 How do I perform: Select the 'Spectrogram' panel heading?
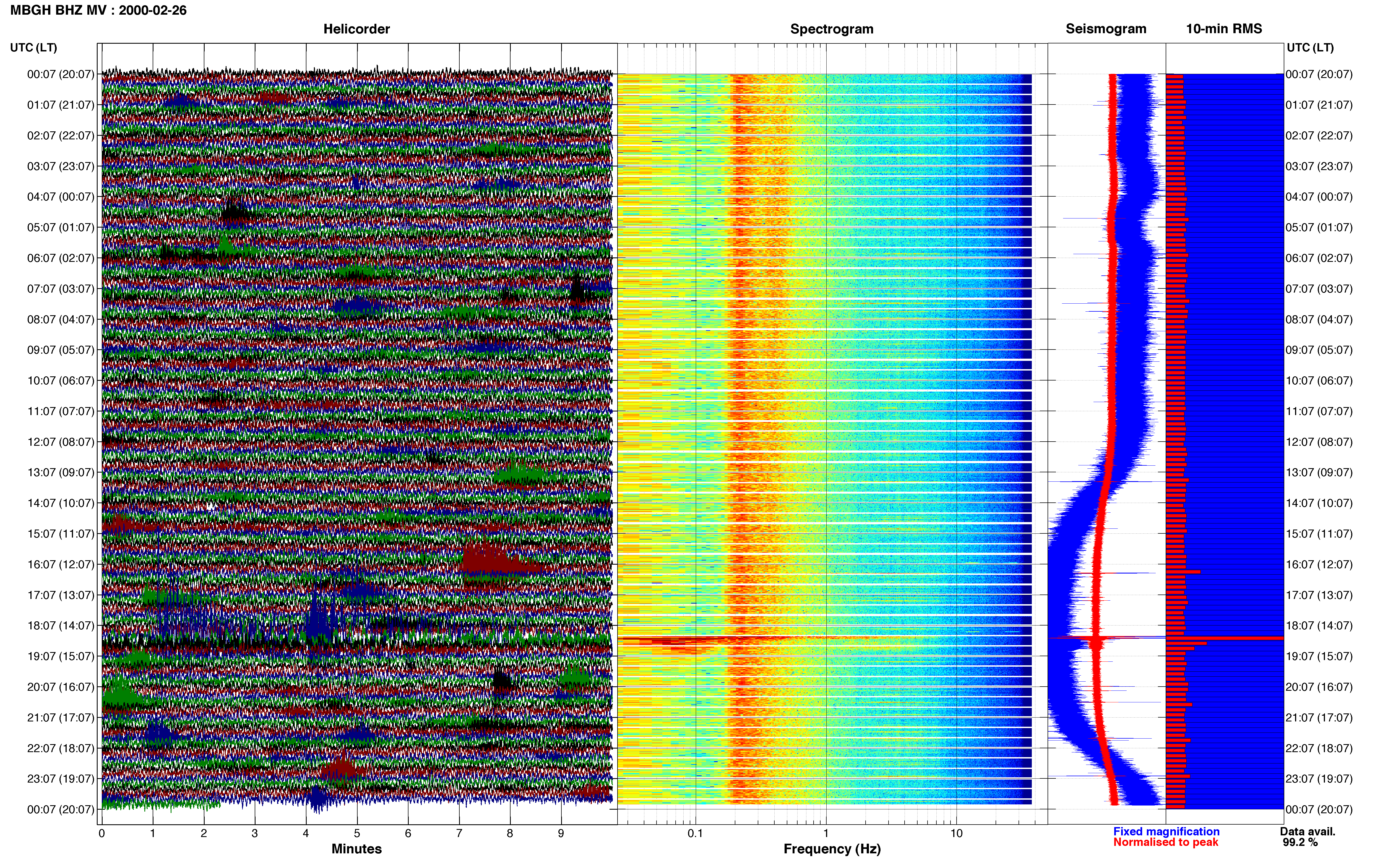(832, 29)
